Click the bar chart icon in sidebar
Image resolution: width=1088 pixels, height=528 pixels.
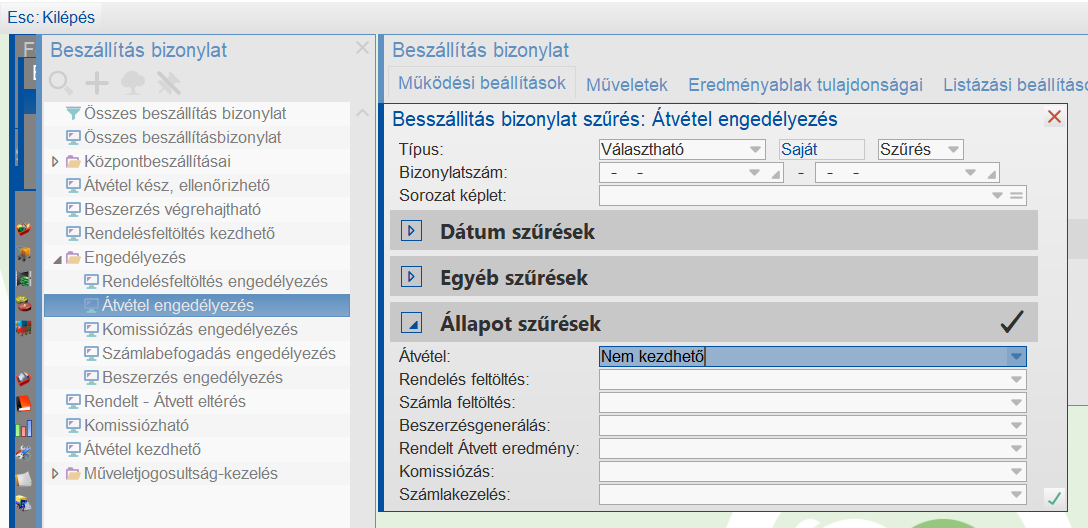tap(24, 428)
